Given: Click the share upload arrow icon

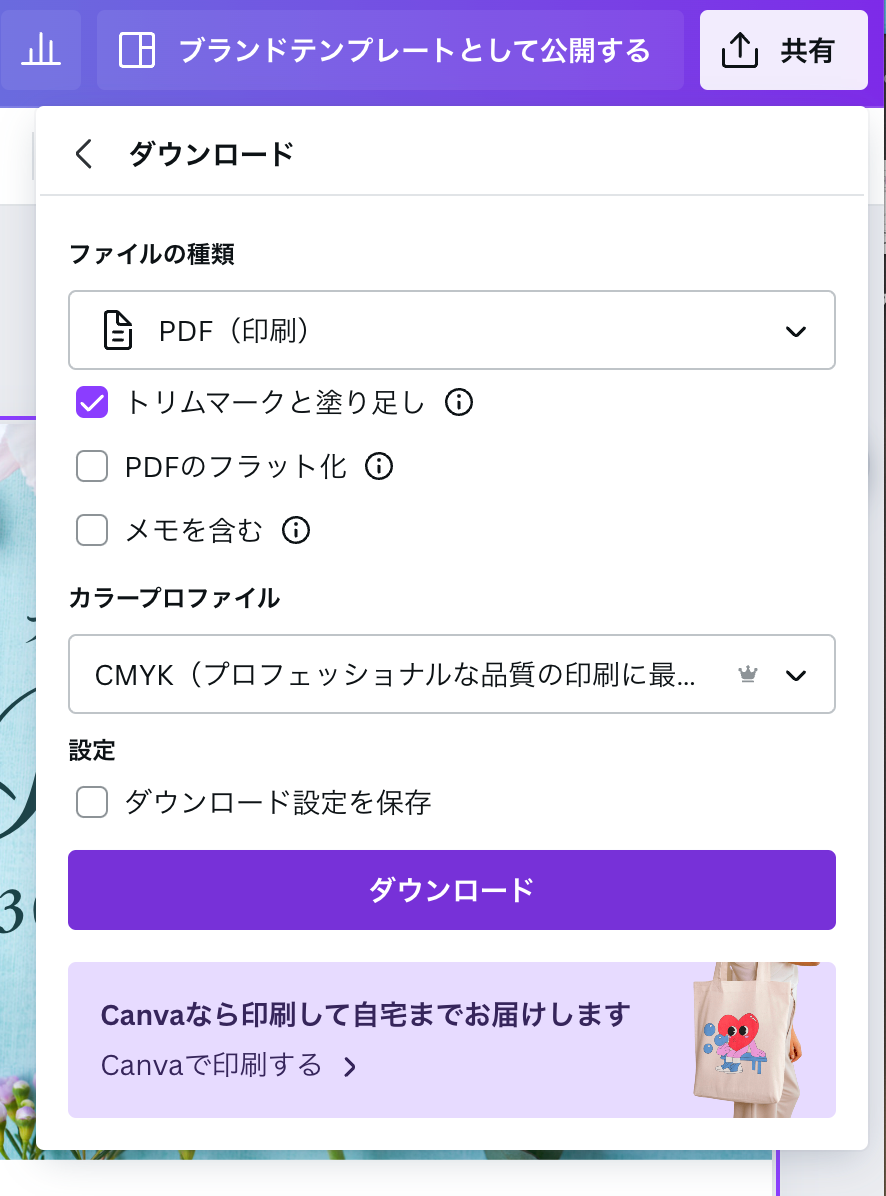Looking at the screenshot, I should [740, 51].
